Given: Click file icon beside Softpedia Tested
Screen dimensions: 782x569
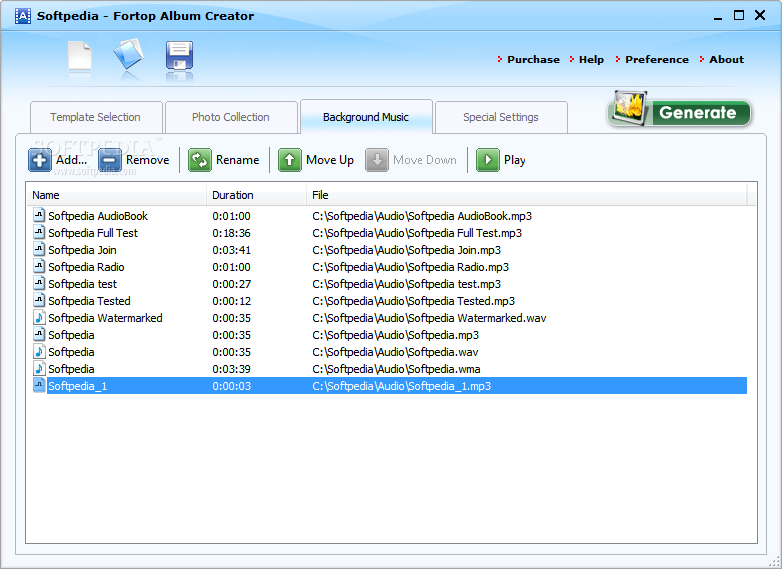Looking at the screenshot, I should 39,300.
